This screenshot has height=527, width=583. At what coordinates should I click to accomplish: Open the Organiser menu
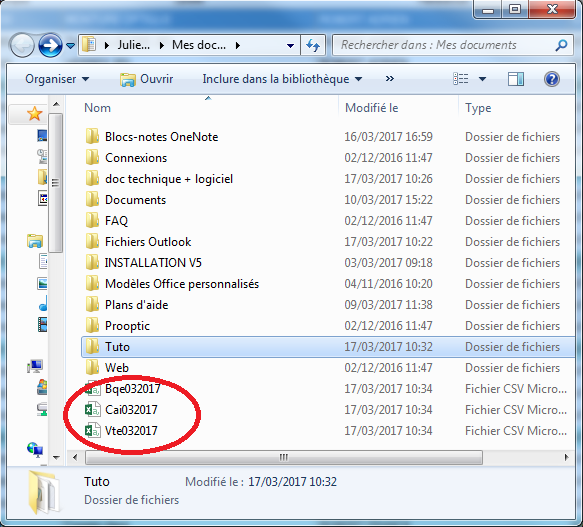[x=57, y=79]
